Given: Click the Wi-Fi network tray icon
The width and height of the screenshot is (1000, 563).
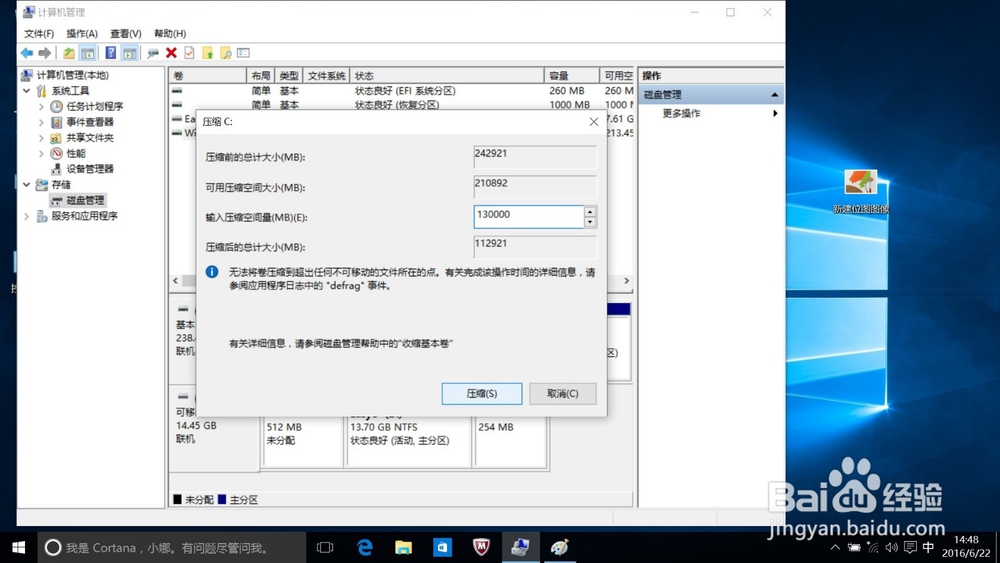Looking at the screenshot, I should pos(872,548).
